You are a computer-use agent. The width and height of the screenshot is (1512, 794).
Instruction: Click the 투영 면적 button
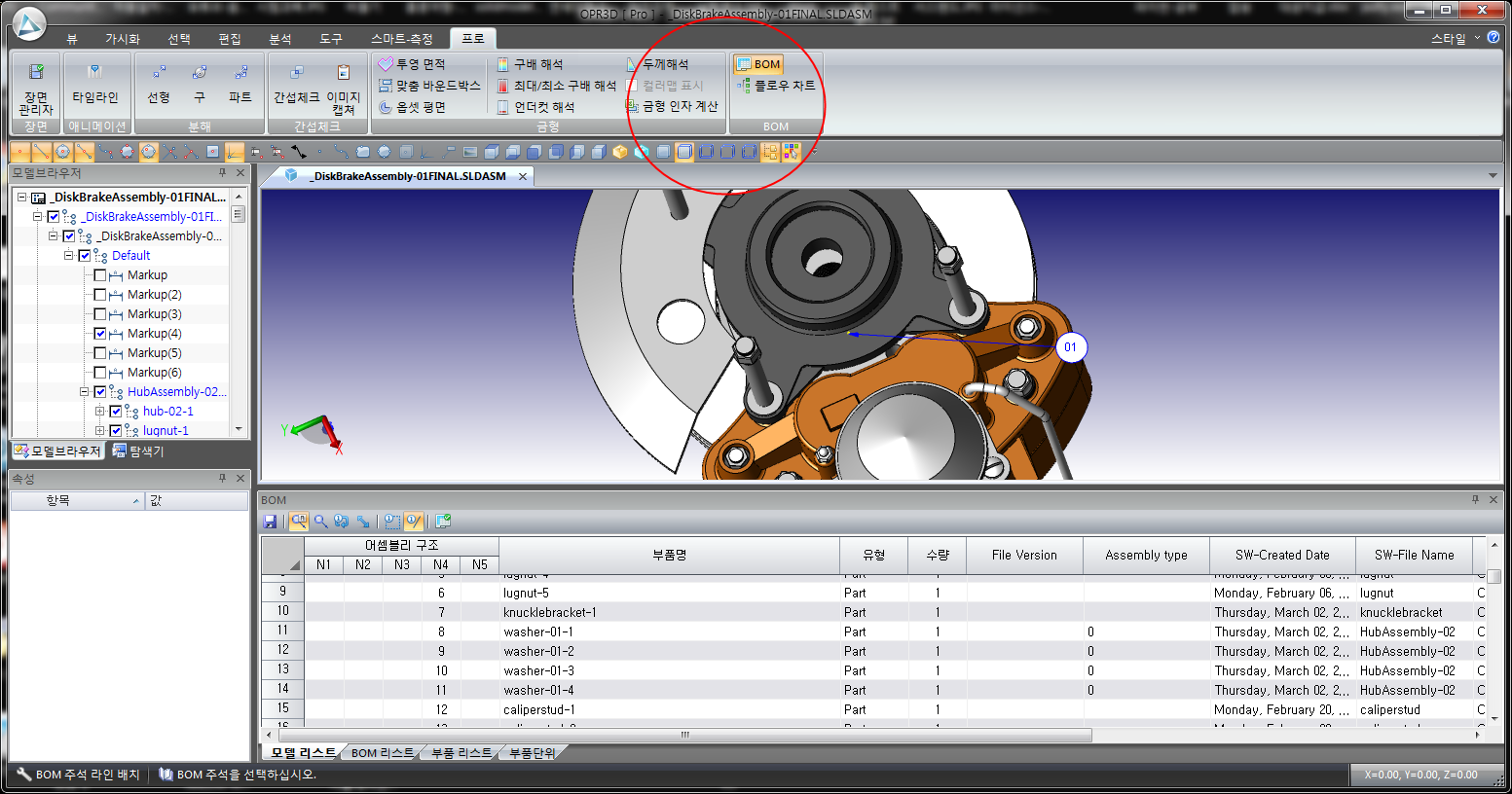pyautogui.click(x=413, y=64)
